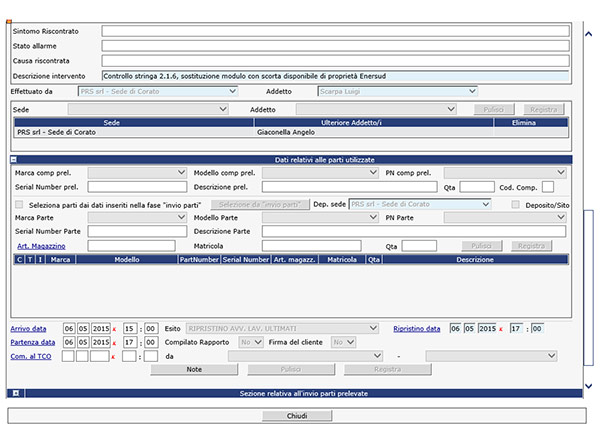Screen dimensions: 600x436
Task: Click the Arrivo data hour field '15'
Action: pyautogui.click(x=129, y=329)
